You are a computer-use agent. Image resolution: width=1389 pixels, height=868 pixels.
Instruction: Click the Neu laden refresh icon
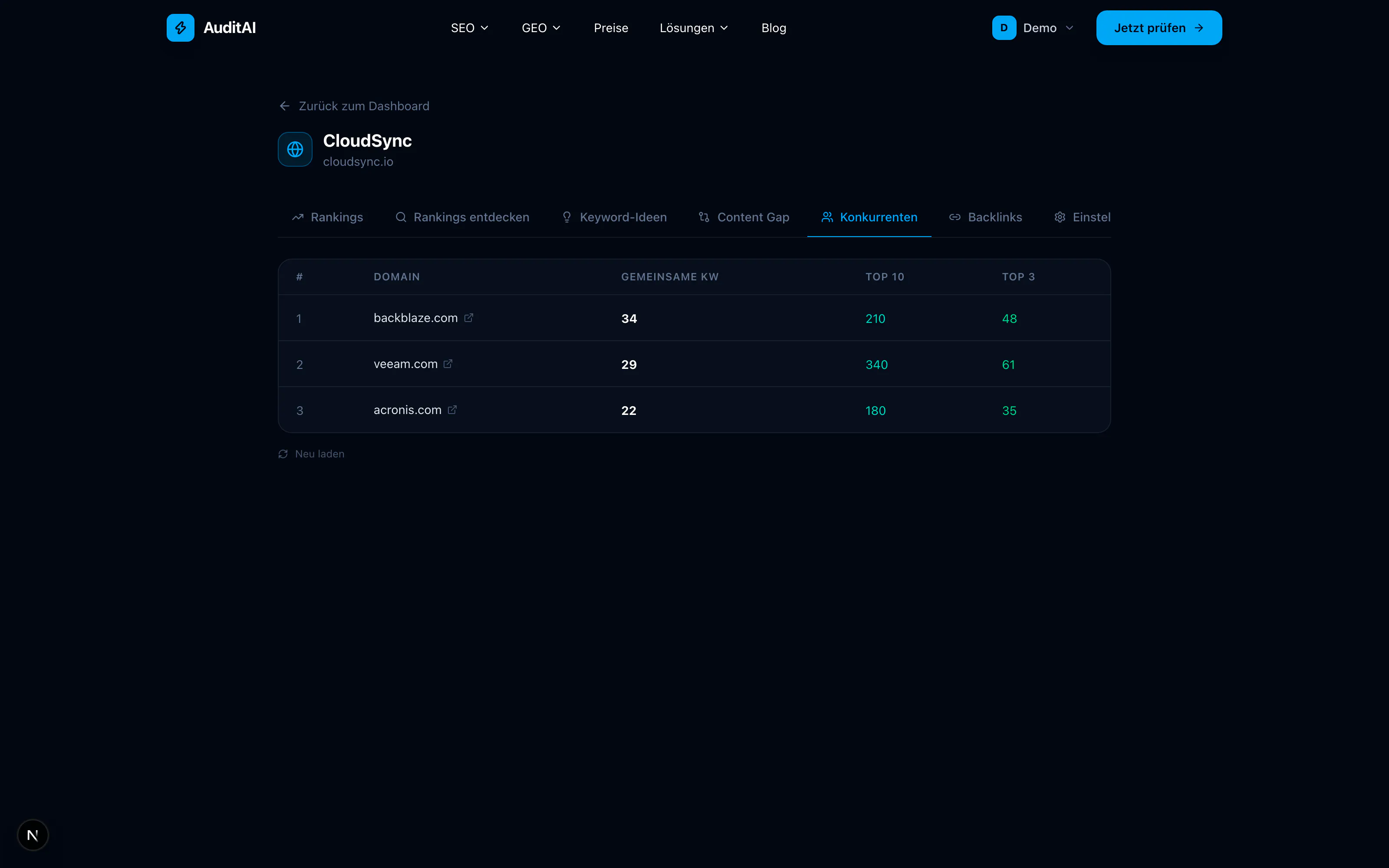click(x=283, y=454)
